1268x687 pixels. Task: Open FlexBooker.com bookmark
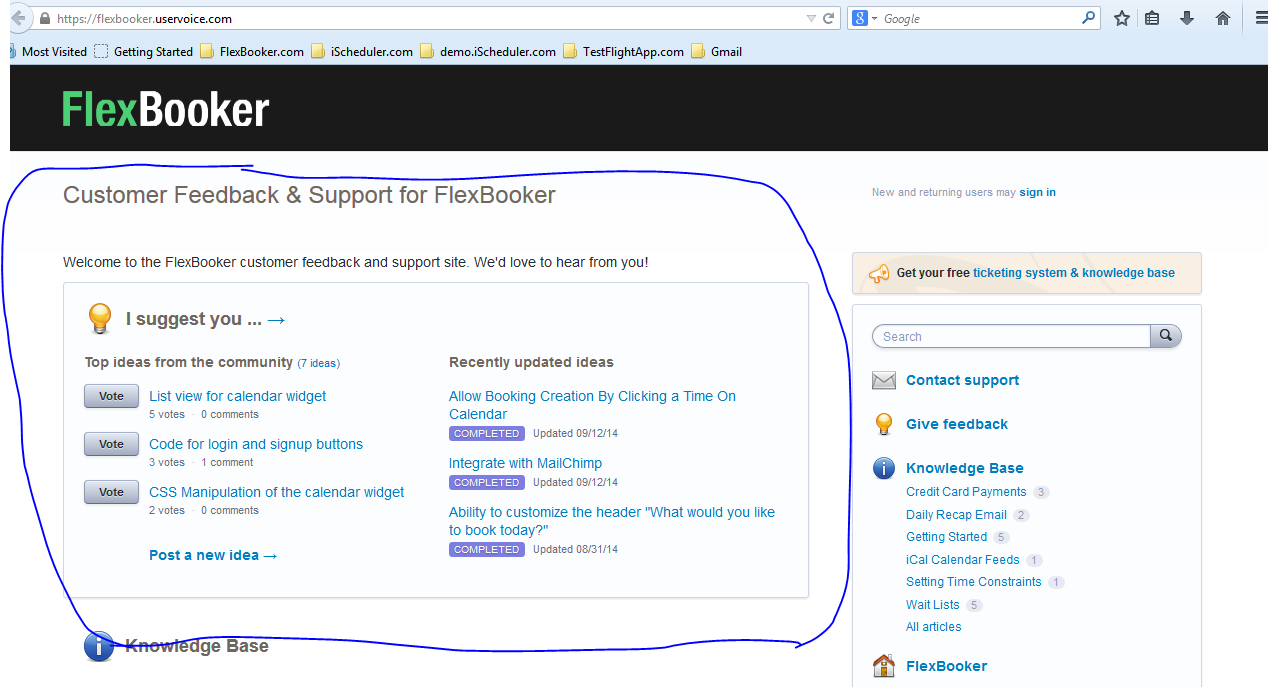pos(252,52)
